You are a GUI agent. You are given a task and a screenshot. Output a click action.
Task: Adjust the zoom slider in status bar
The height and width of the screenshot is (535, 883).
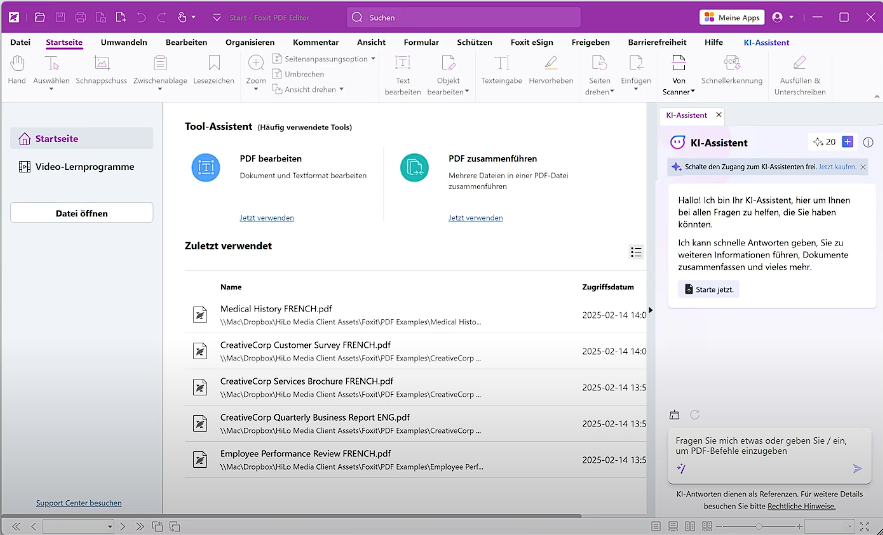coord(759,527)
